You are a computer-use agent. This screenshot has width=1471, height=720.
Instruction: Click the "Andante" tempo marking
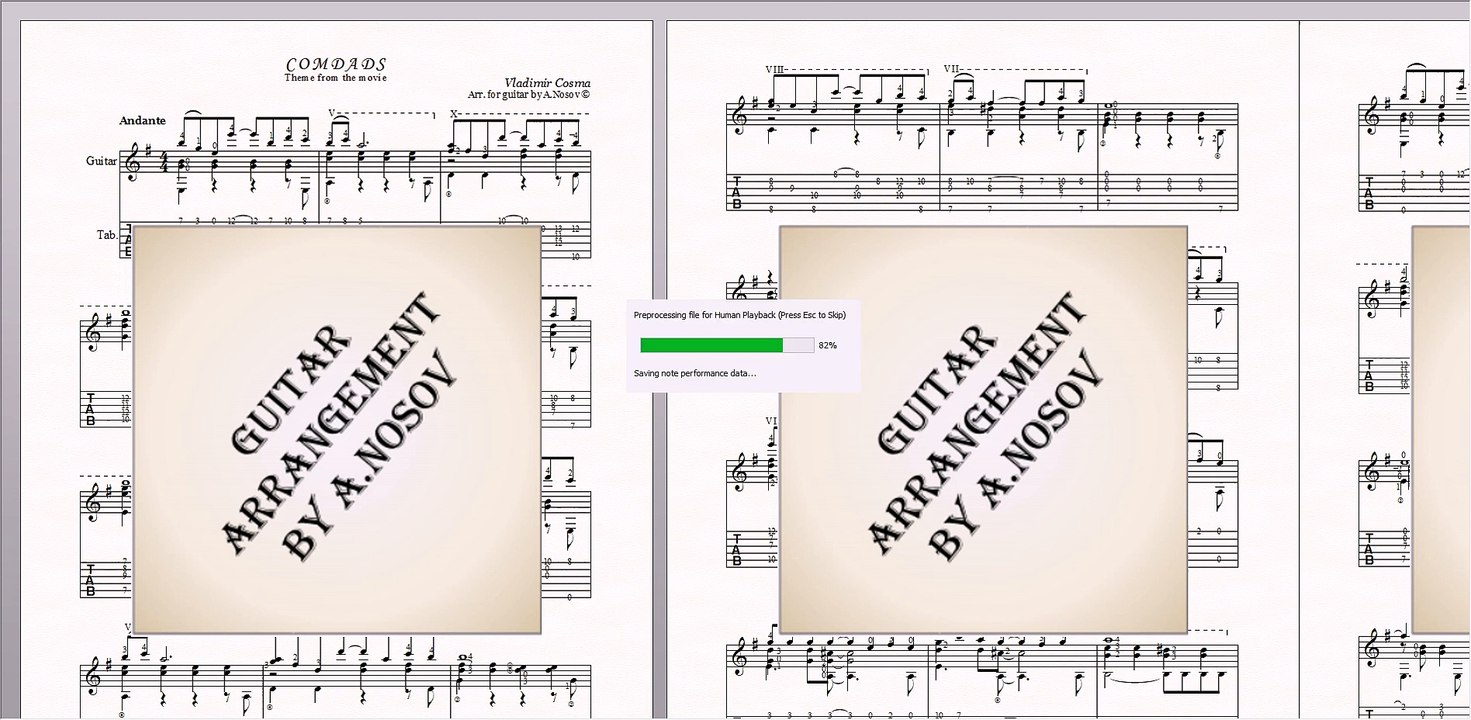coord(142,120)
